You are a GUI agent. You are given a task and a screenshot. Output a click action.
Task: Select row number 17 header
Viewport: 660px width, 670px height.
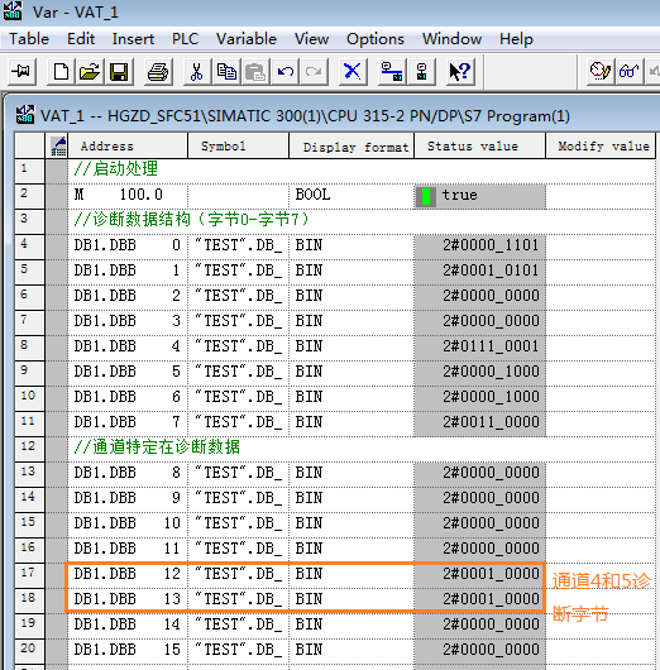(29, 575)
